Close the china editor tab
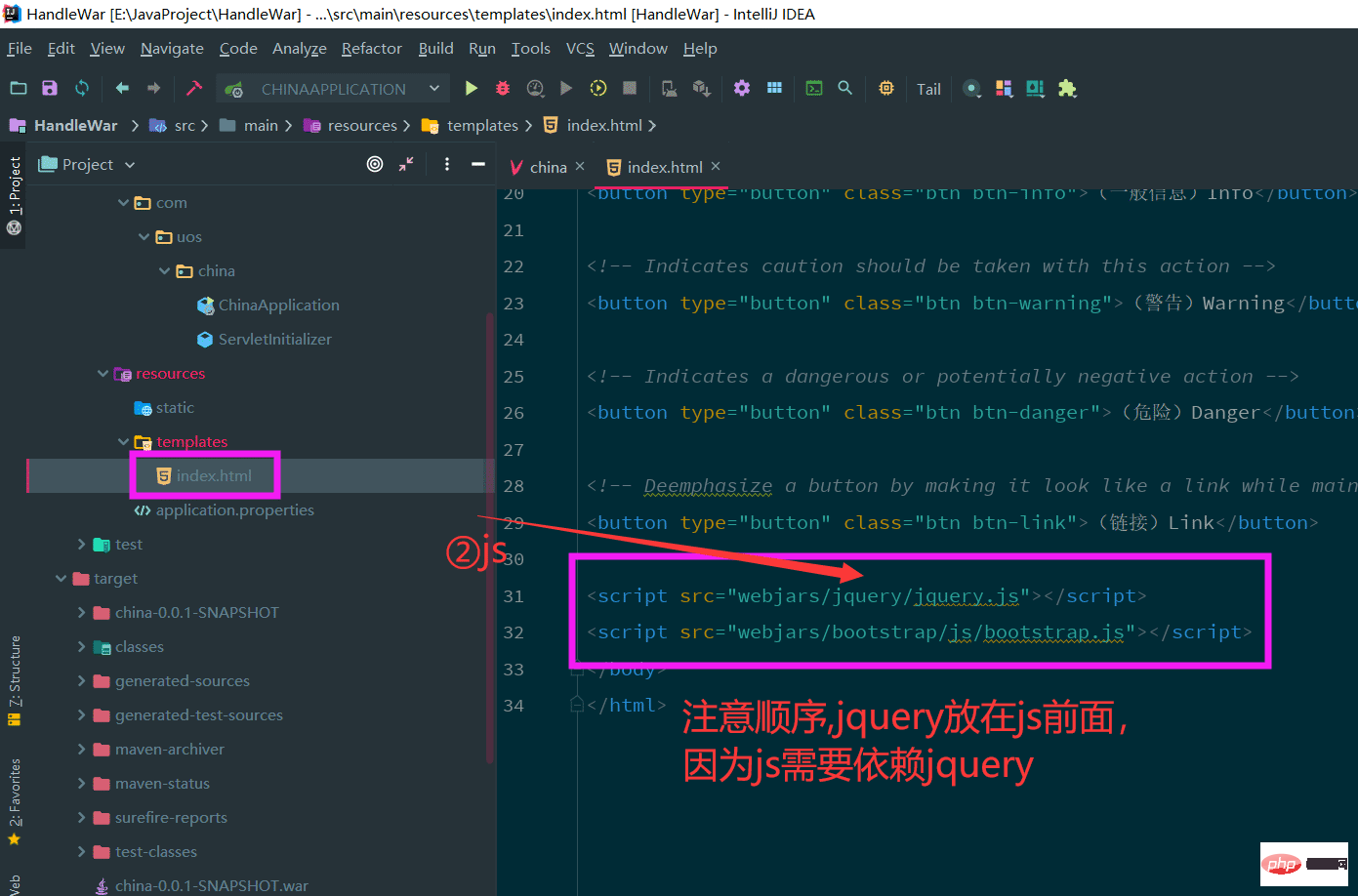 (x=580, y=166)
